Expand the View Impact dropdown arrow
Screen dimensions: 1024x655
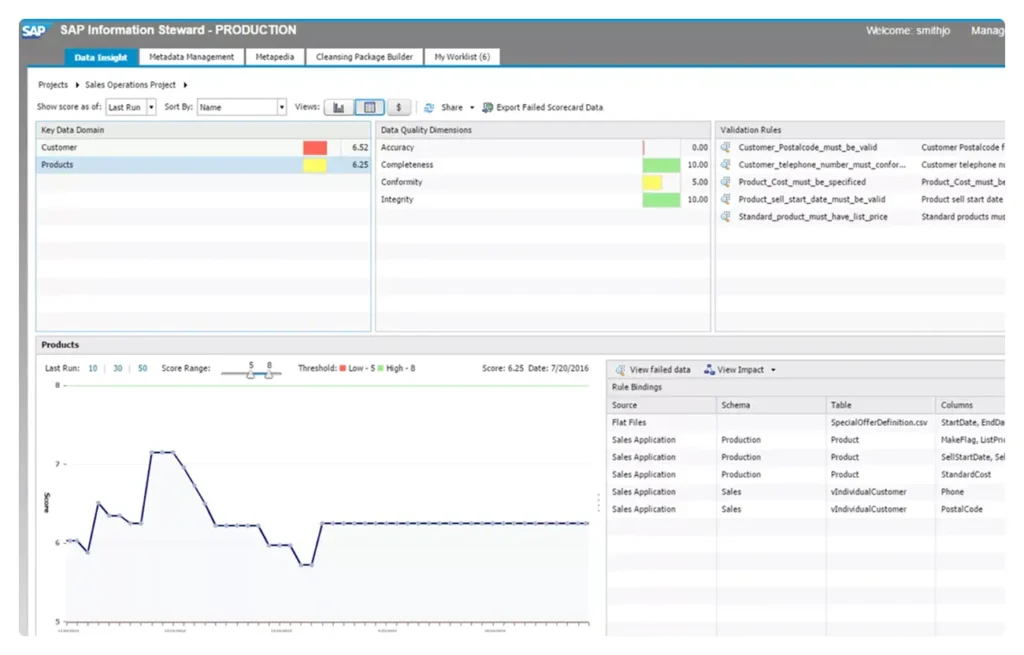click(x=772, y=369)
